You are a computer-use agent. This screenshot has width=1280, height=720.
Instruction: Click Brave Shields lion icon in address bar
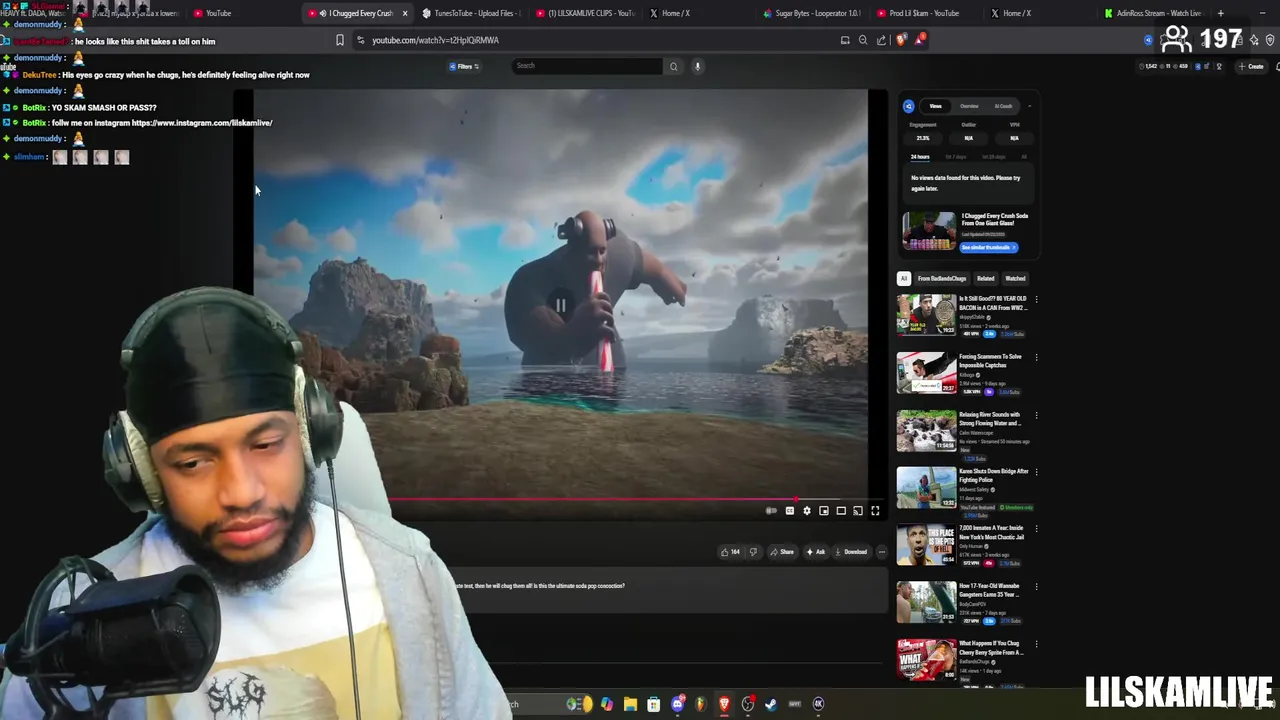click(901, 40)
